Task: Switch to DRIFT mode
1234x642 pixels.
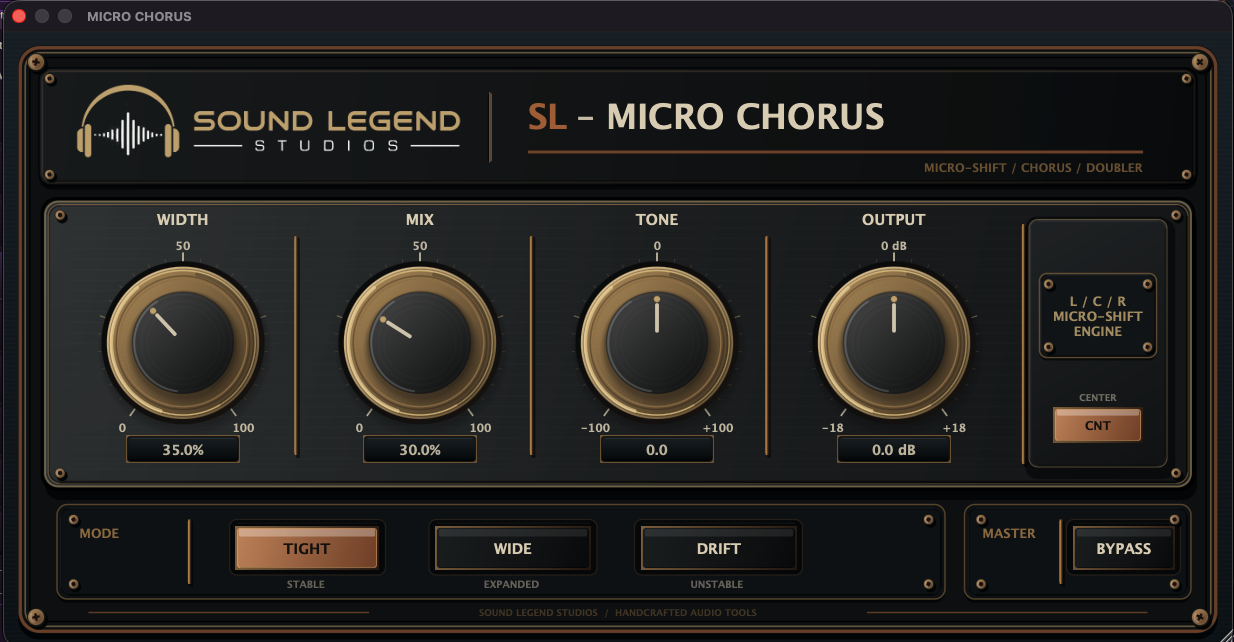Action: click(718, 548)
